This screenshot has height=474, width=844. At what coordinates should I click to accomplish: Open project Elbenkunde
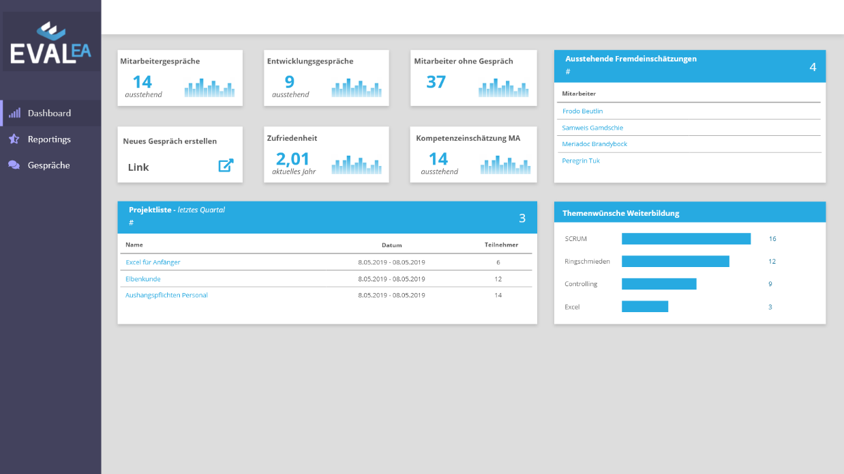tap(143, 279)
